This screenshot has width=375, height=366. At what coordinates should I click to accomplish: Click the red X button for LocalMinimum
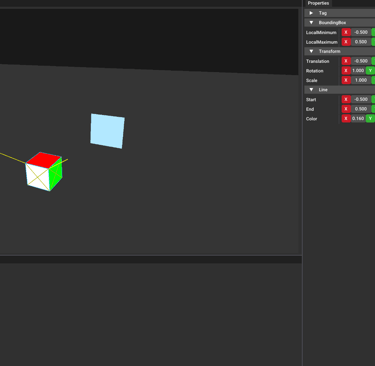(x=346, y=32)
